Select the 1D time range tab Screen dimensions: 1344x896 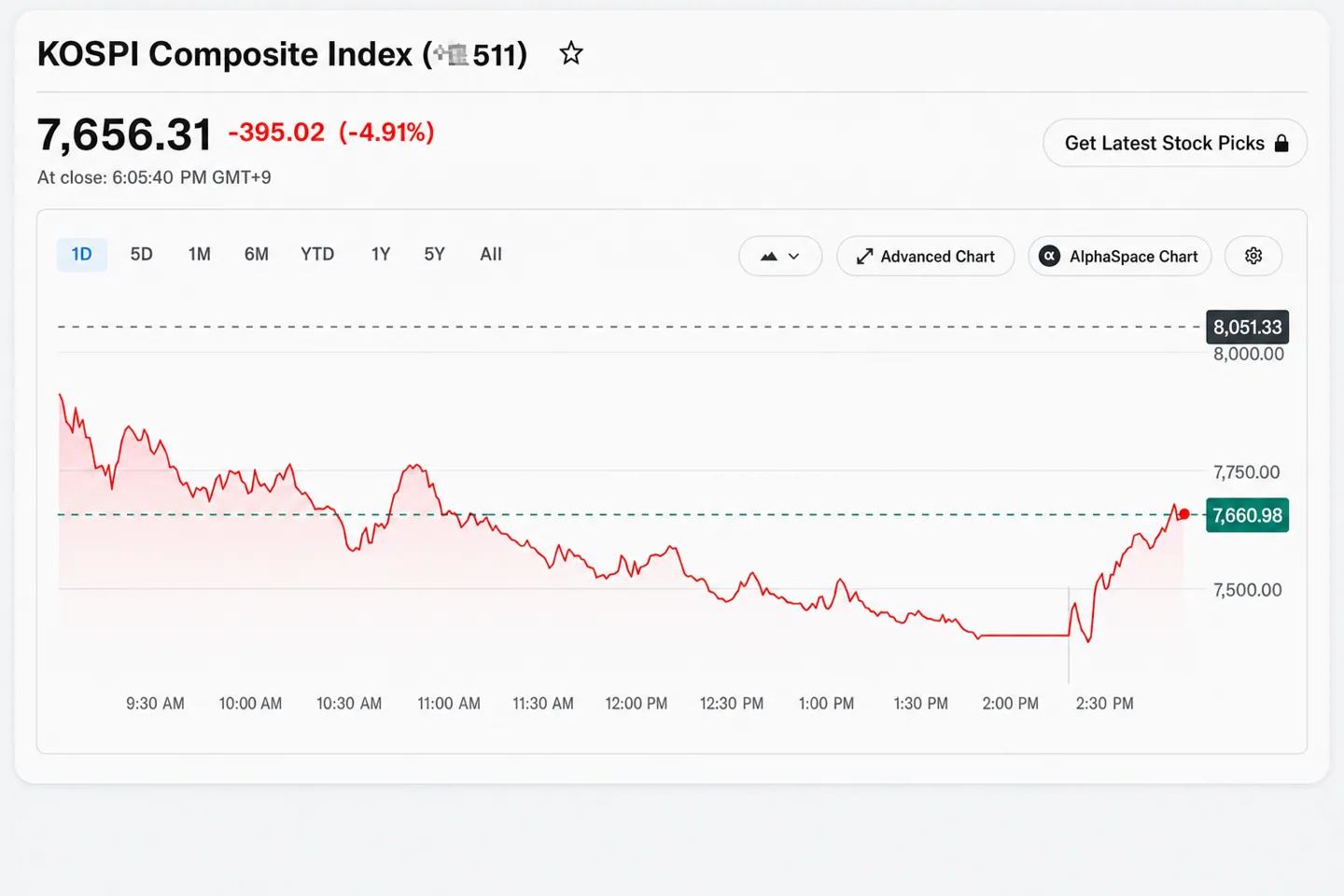click(x=82, y=254)
